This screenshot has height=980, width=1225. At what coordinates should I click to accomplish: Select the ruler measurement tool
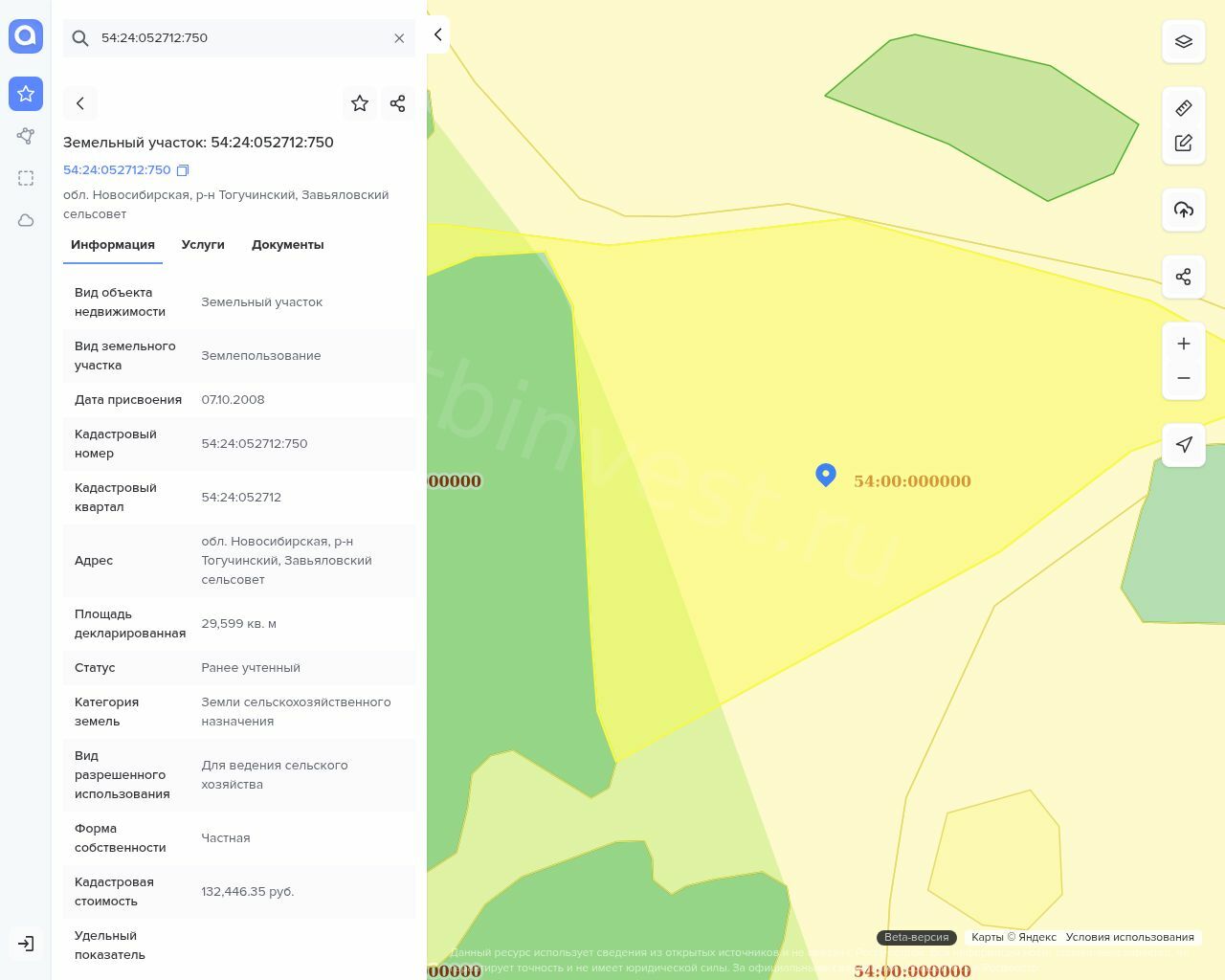[x=1184, y=108]
